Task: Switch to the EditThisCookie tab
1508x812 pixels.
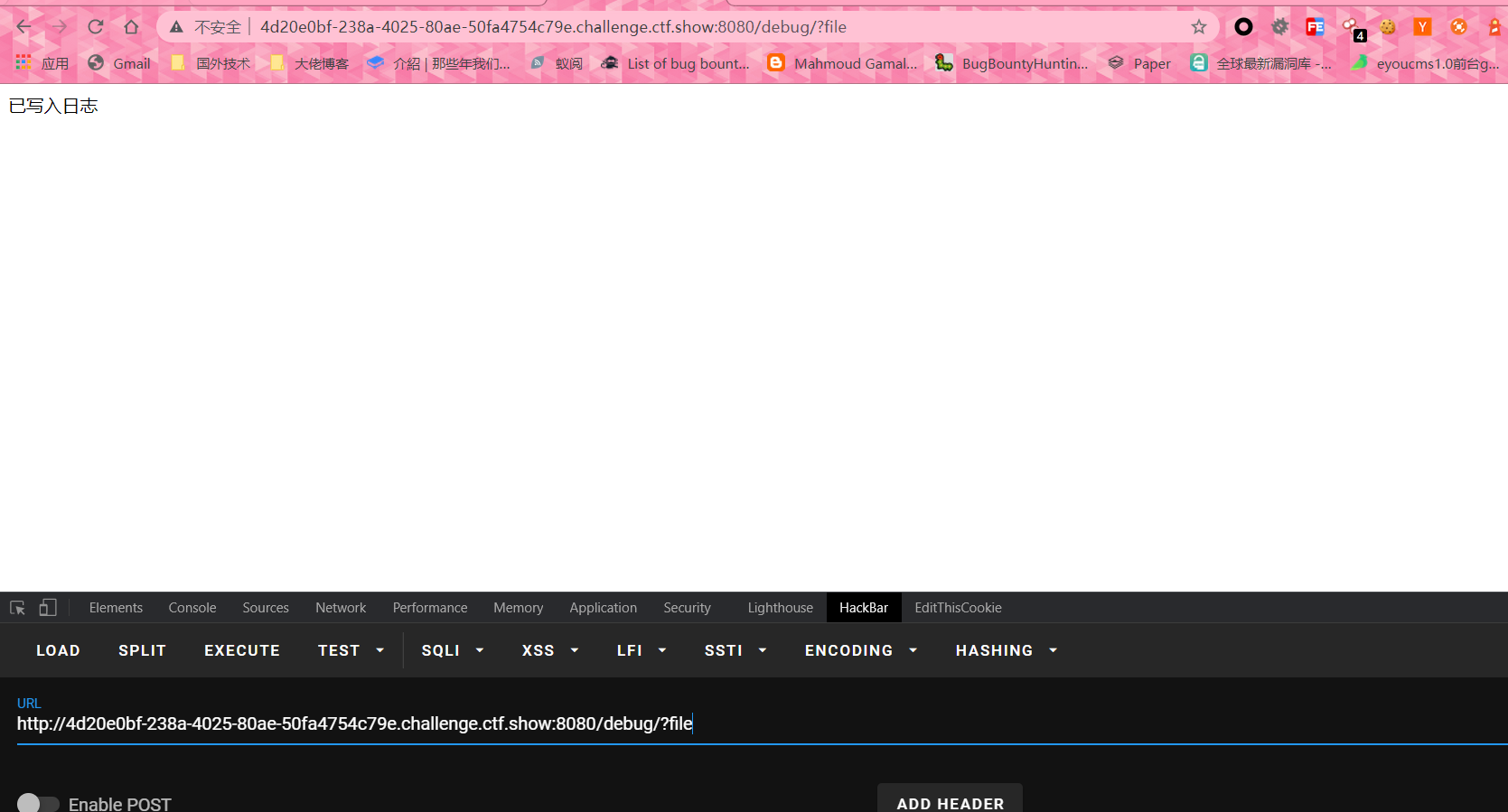Action: tap(958, 608)
